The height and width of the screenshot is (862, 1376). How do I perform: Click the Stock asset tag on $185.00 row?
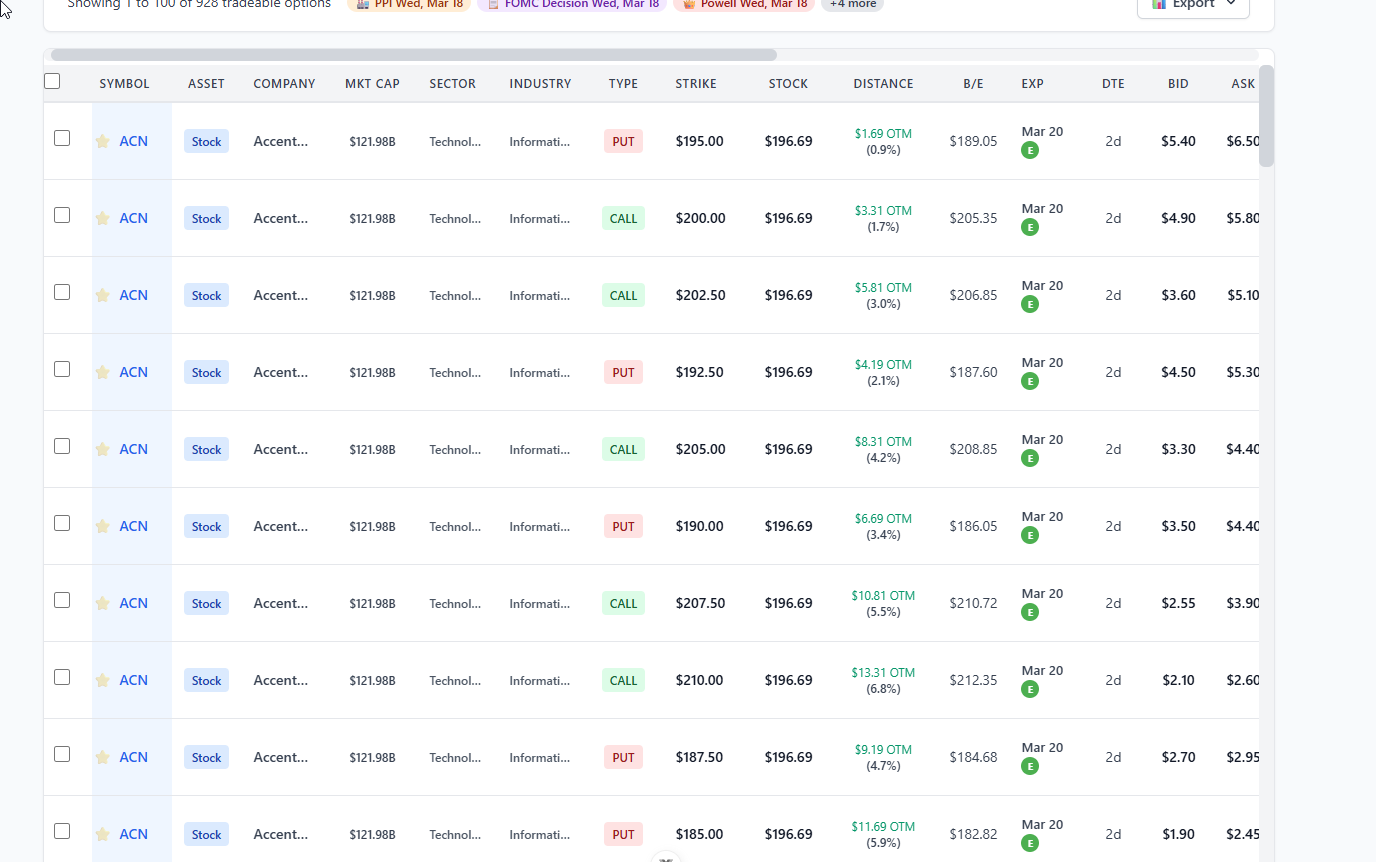[206, 834]
